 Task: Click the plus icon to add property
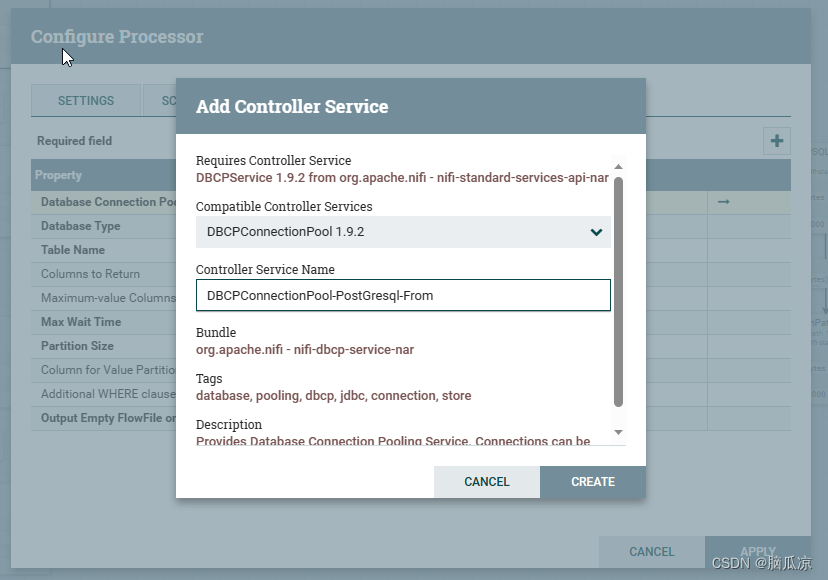tap(776, 141)
